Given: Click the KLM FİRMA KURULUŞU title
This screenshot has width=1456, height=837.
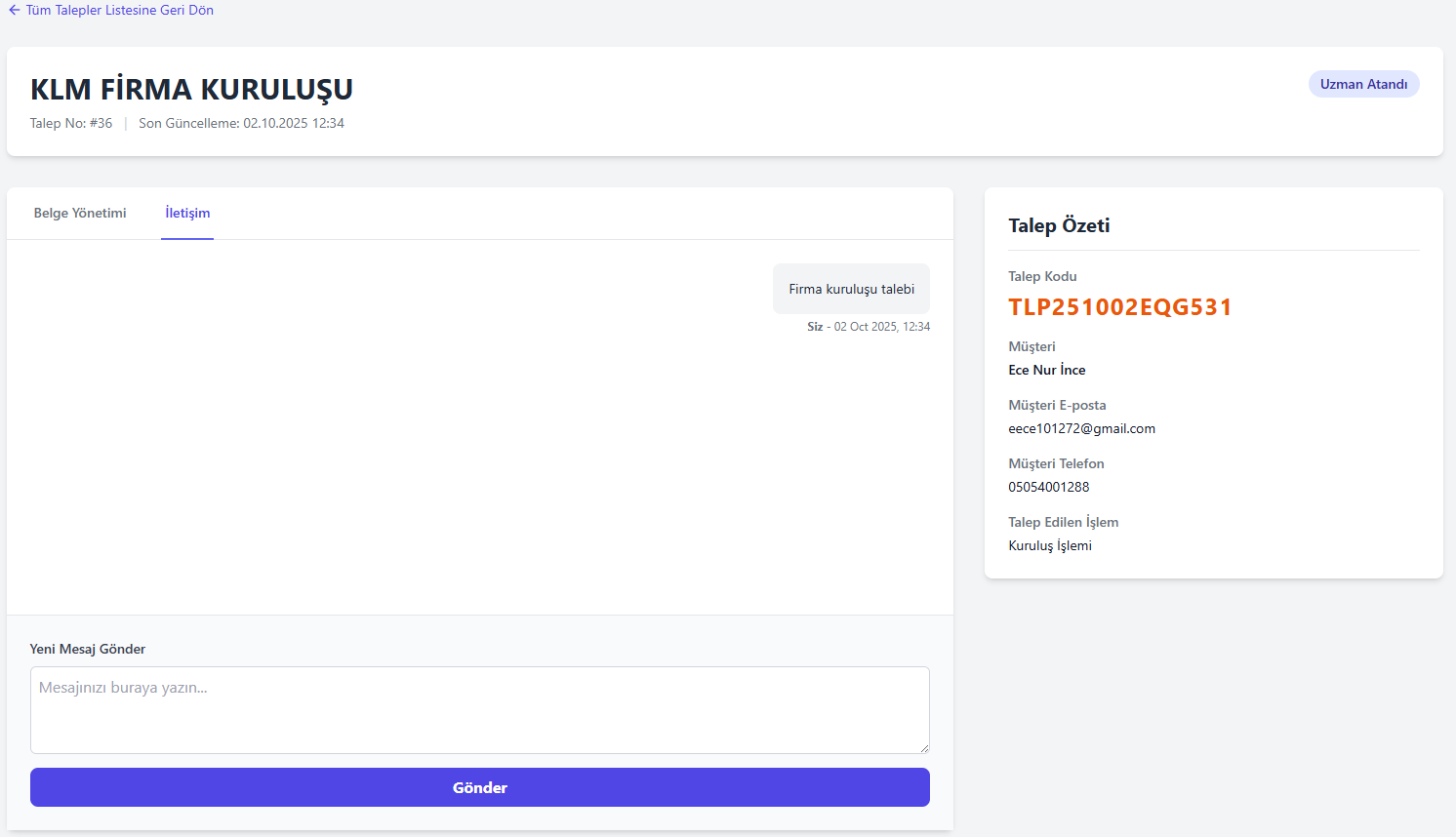Looking at the screenshot, I should [191, 89].
